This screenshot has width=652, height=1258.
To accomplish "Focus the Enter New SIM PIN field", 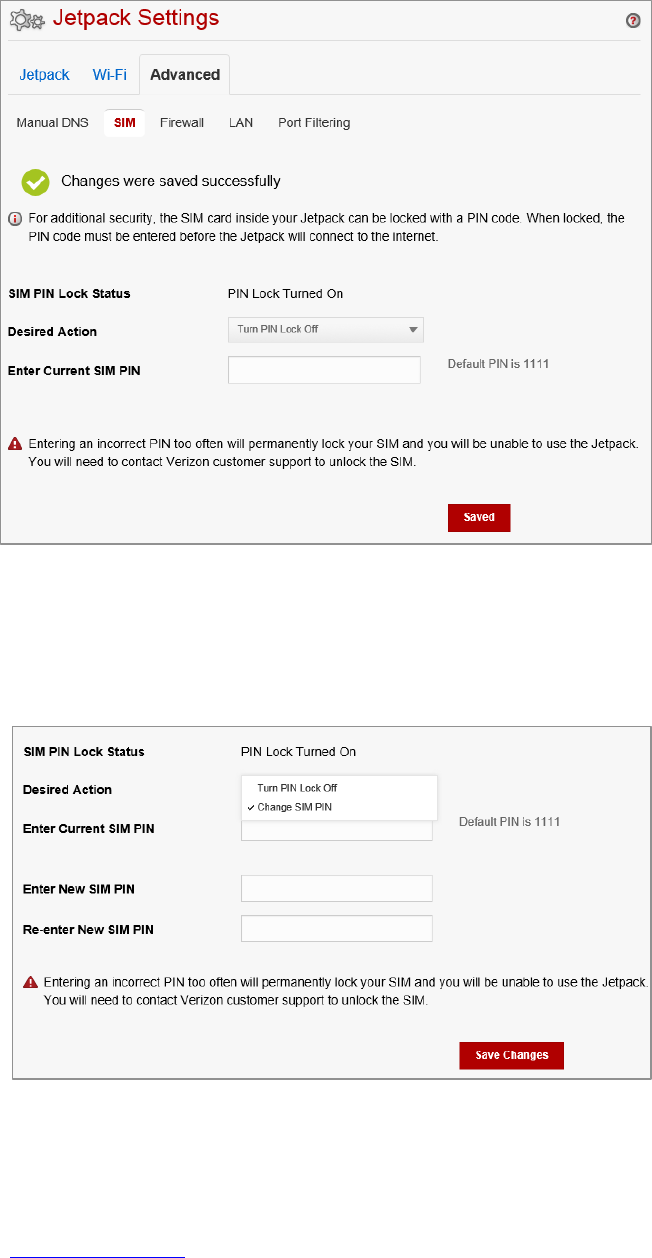I will coord(337,889).
